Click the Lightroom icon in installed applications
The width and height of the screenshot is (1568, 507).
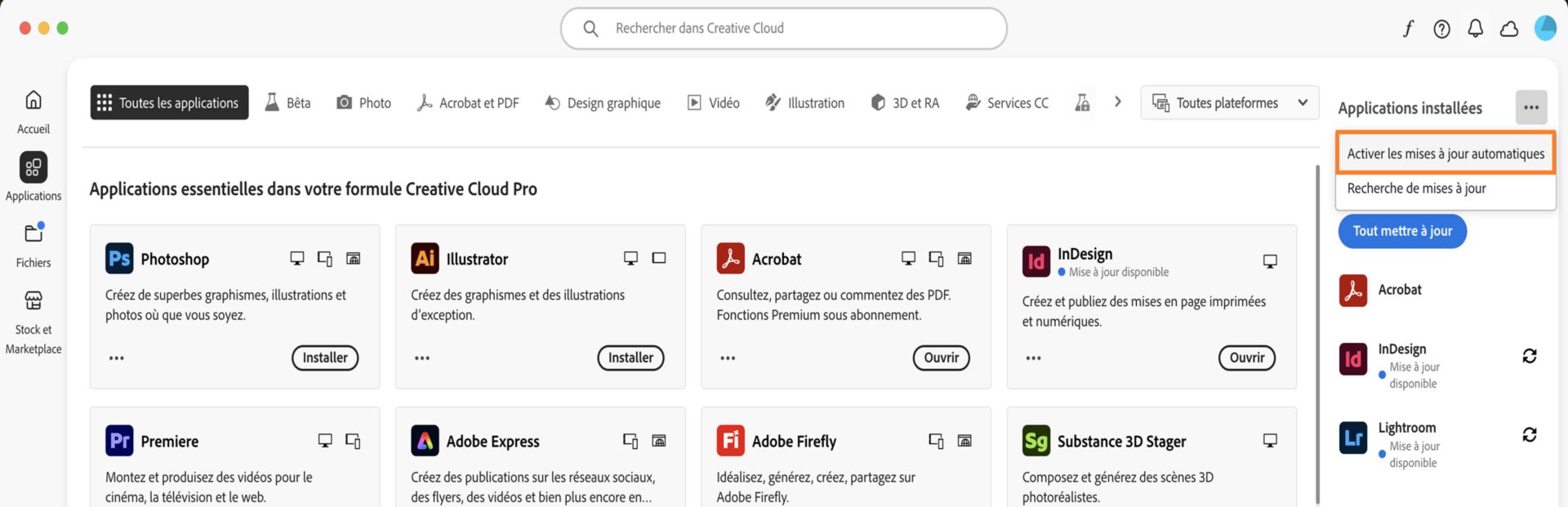coord(1353,438)
